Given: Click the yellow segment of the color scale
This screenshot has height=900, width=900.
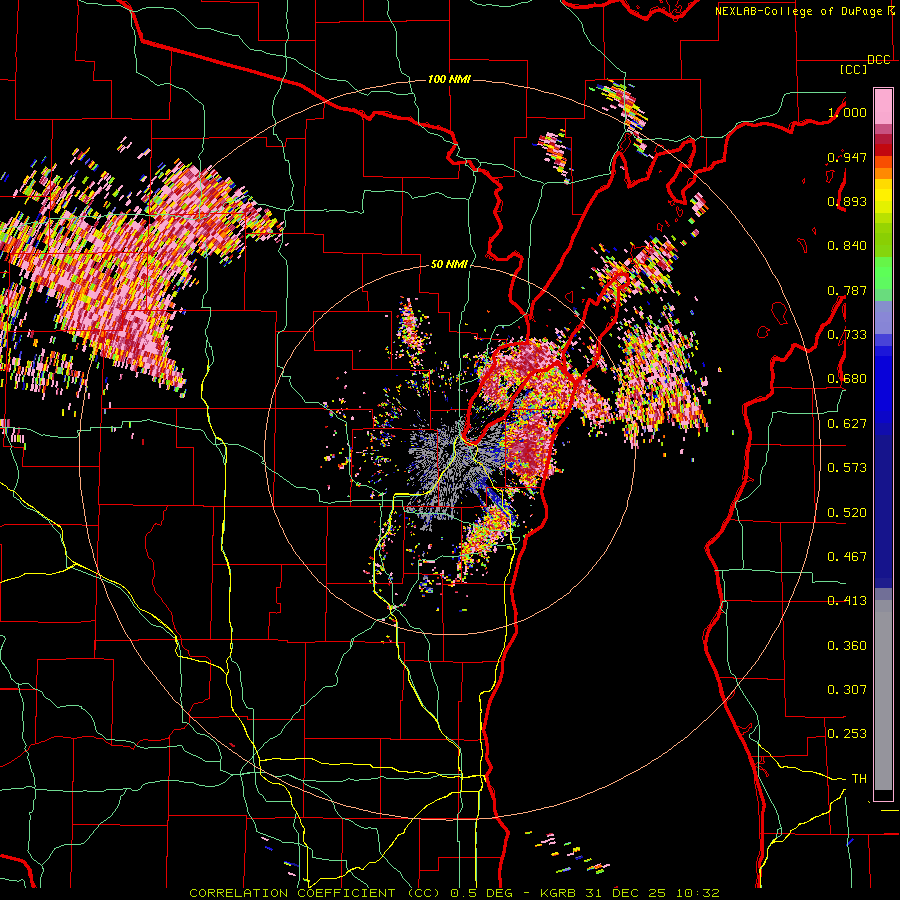Looking at the screenshot, I should (x=883, y=197).
